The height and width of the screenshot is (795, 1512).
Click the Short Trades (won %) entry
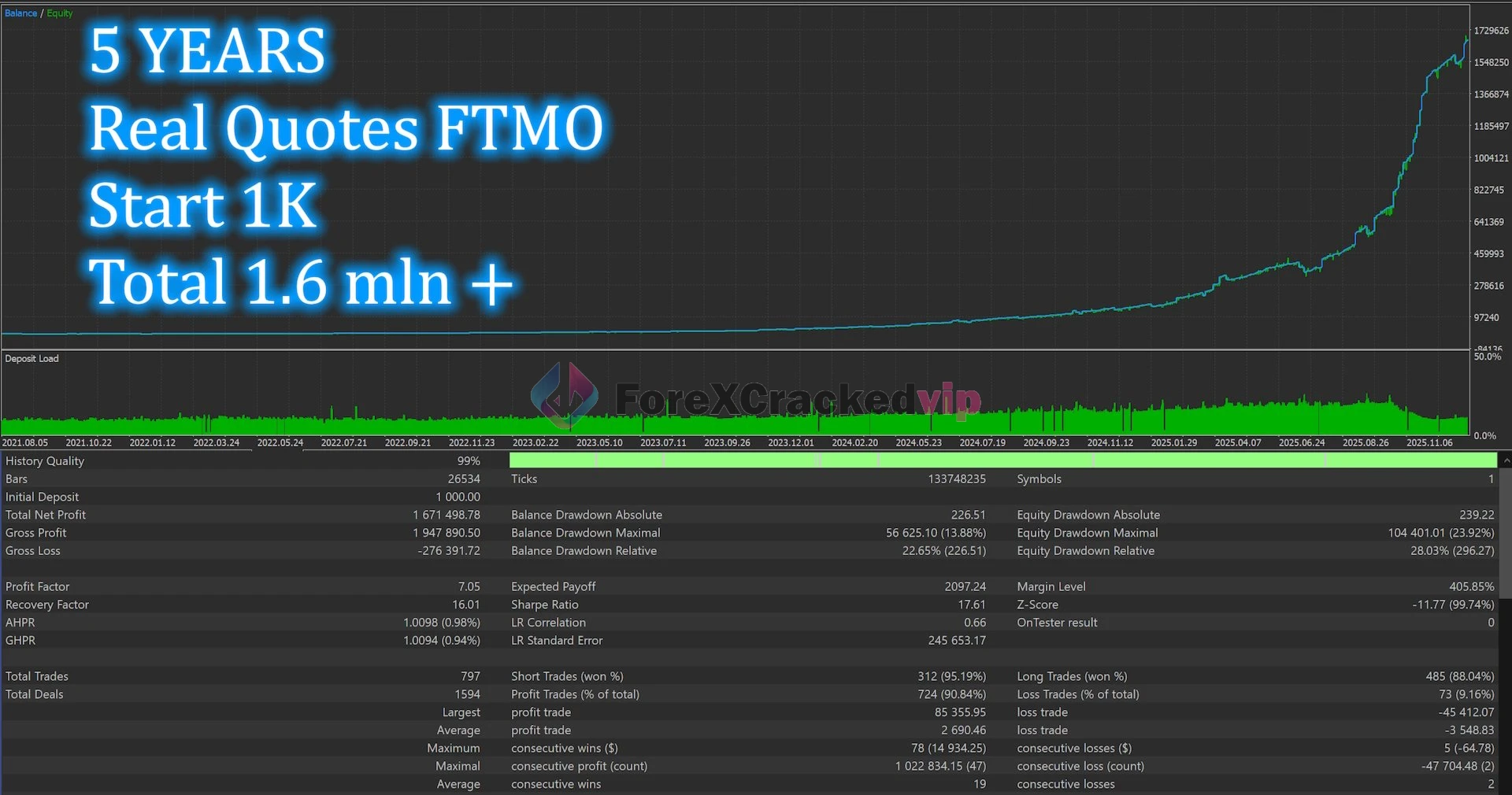(x=567, y=676)
